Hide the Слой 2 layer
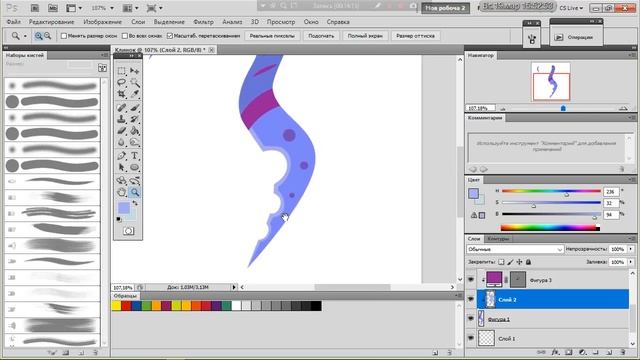Screen dimensions: 640x360 pos(471,300)
